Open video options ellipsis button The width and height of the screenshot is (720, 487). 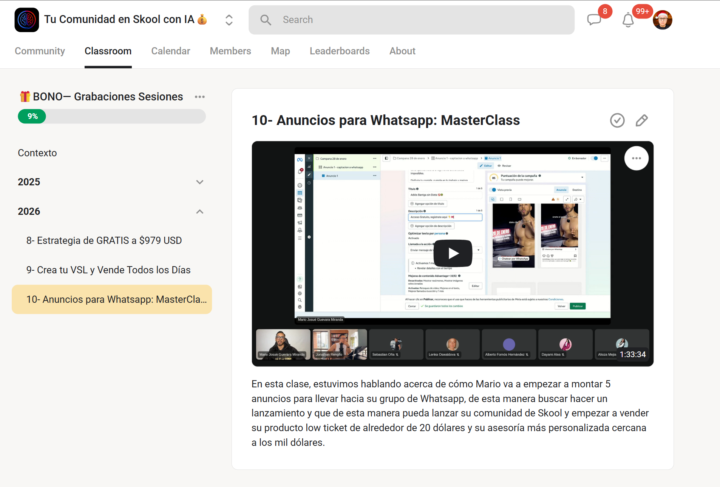[x=636, y=158]
